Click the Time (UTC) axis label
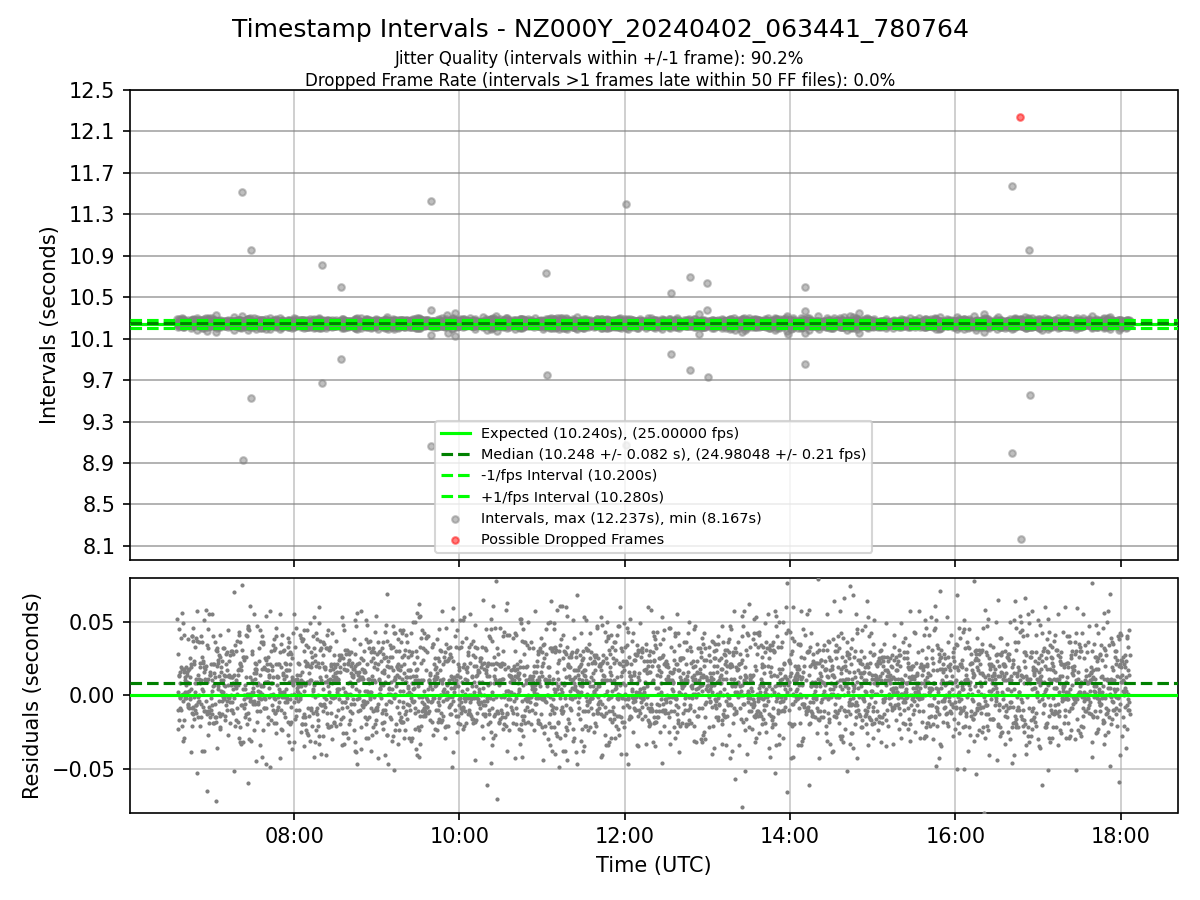Image resolution: width=1200 pixels, height=900 pixels. [653, 865]
